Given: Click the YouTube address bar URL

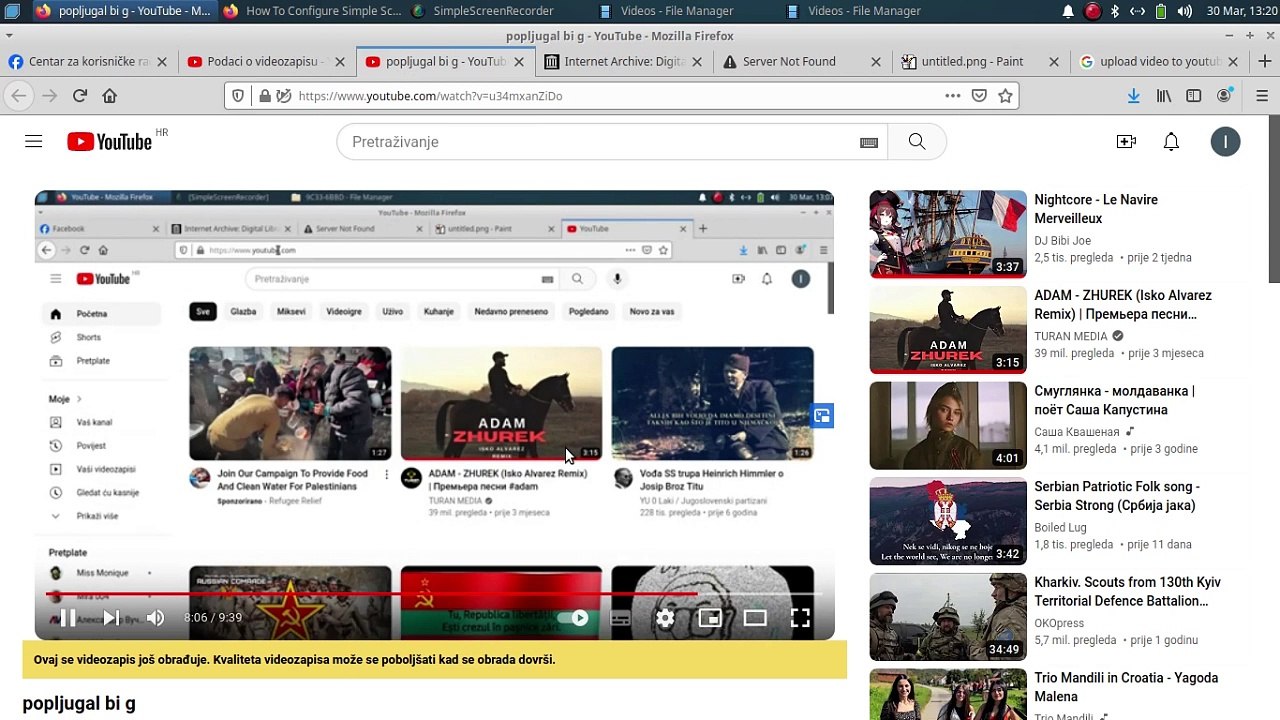Looking at the screenshot, I should [x=430, y=96].
